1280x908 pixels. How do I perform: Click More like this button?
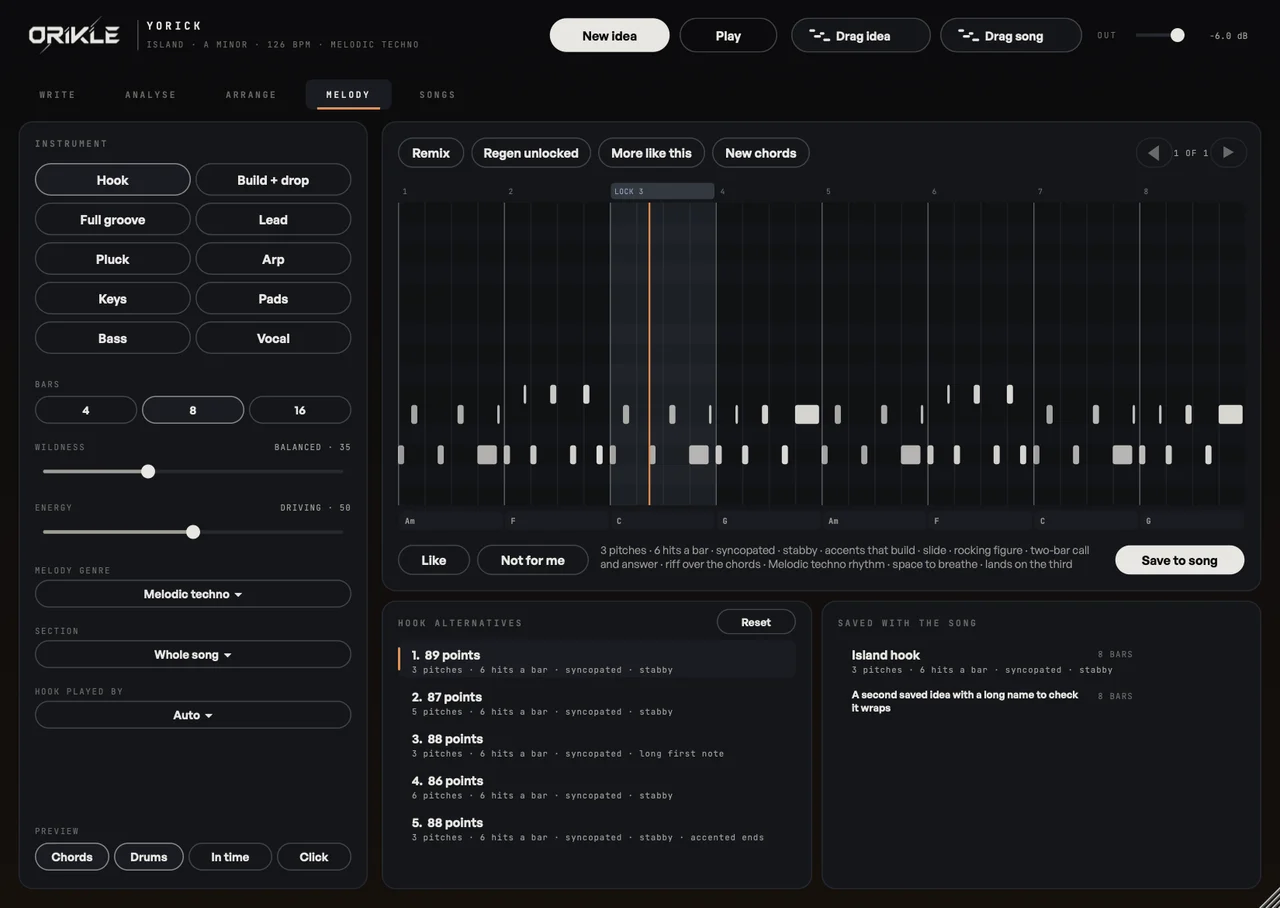(x=652, y=153)
